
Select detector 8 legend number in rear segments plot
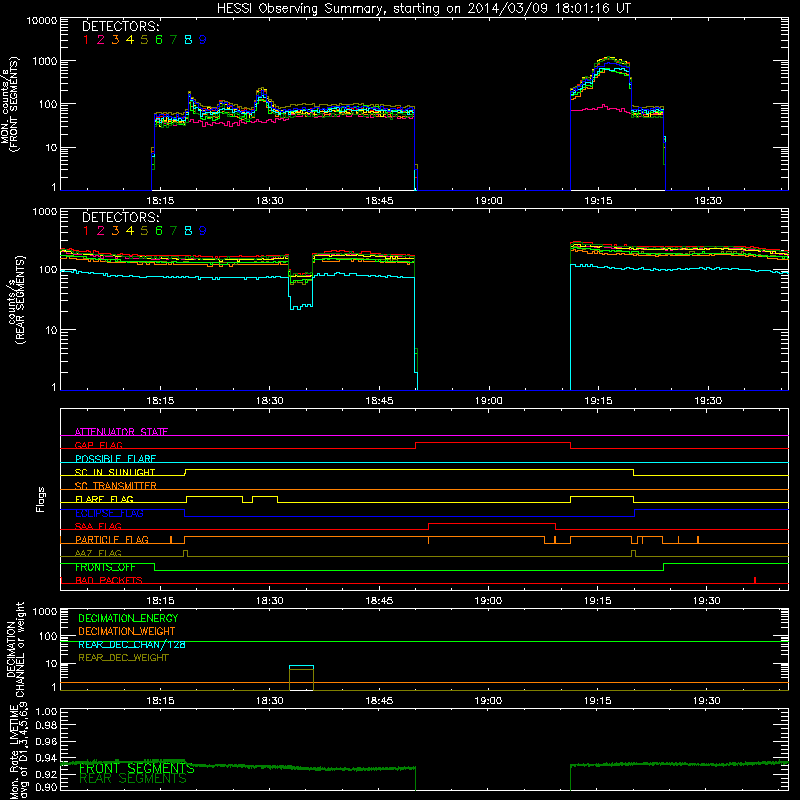(x=188, y=231)
